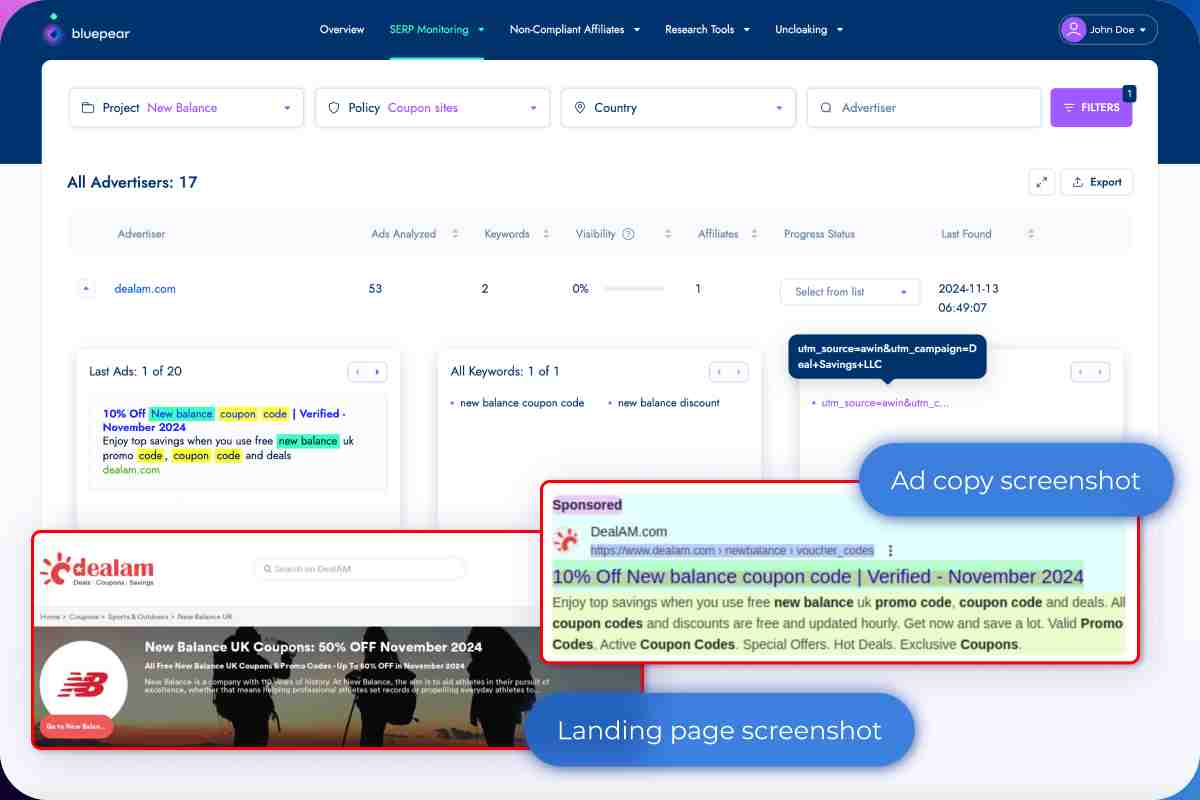Click the bluepear logo icon
1200x800 pixels.
pos(53,31)
